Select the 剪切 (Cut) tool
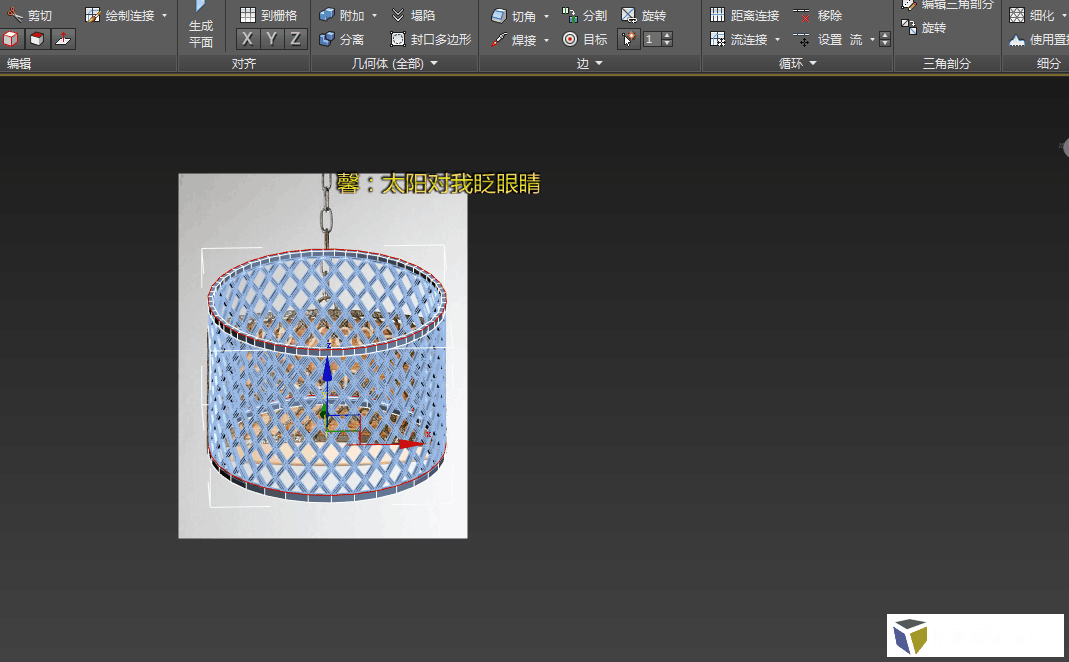 [x=30, y=16]
